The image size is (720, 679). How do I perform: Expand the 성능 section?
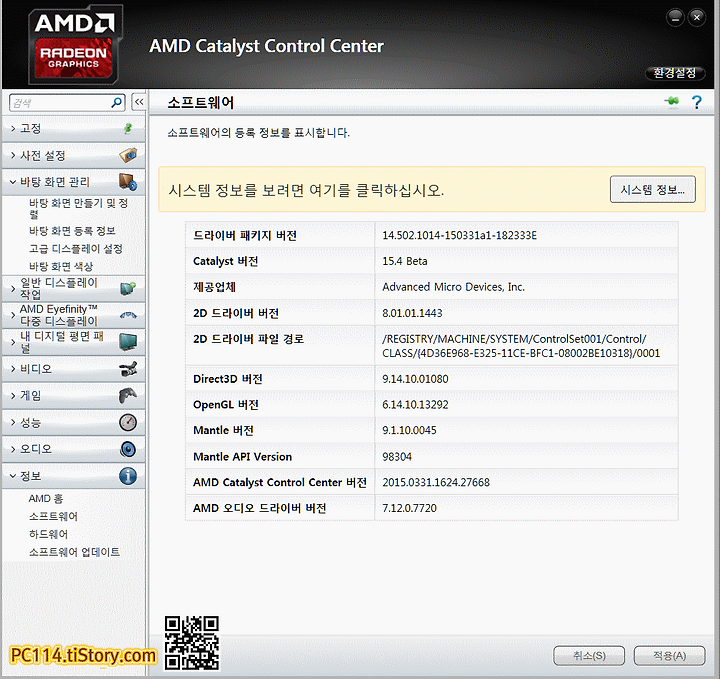[x=73, y=422]
